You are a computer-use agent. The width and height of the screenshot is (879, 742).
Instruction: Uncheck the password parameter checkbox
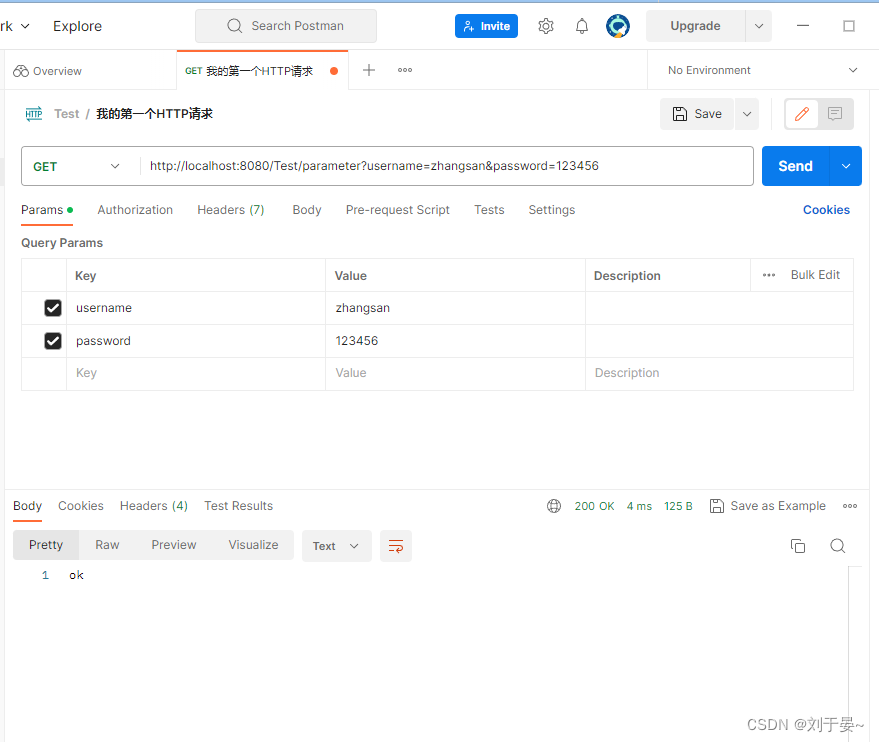point(53,341)
